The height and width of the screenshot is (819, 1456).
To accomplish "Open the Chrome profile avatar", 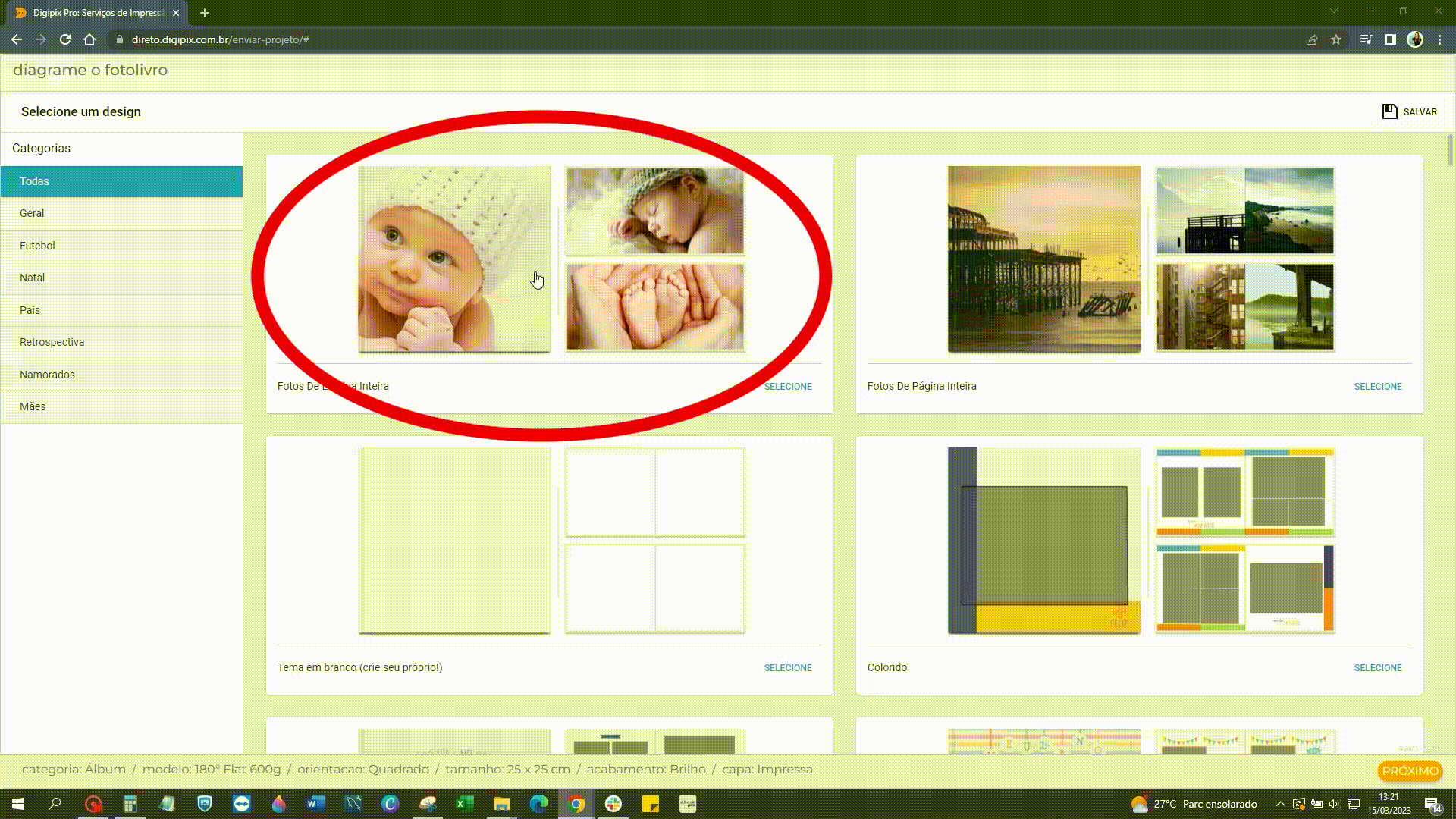I will [1415, 39].
